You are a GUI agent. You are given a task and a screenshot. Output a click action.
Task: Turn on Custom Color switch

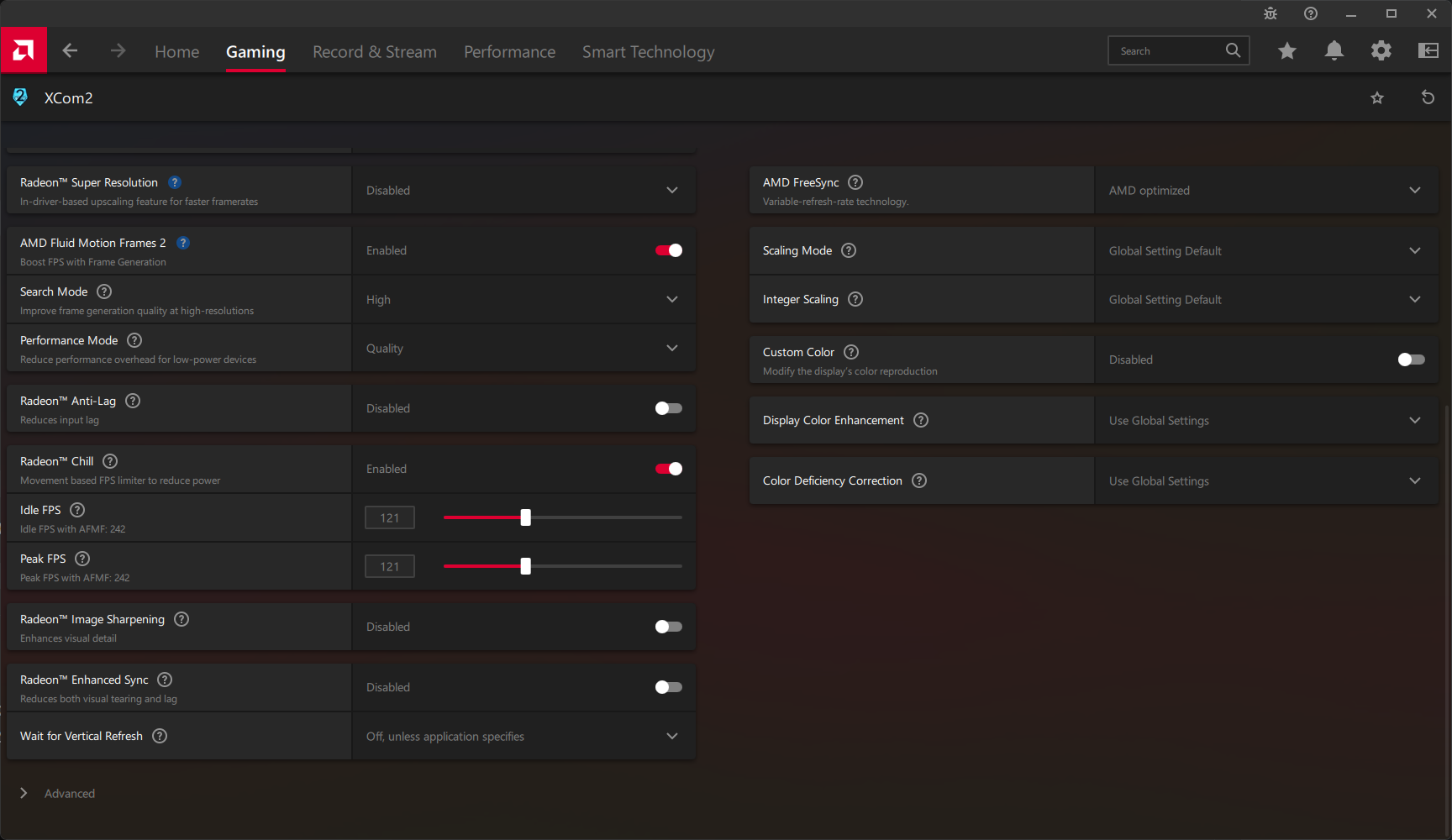[1411, 360]
